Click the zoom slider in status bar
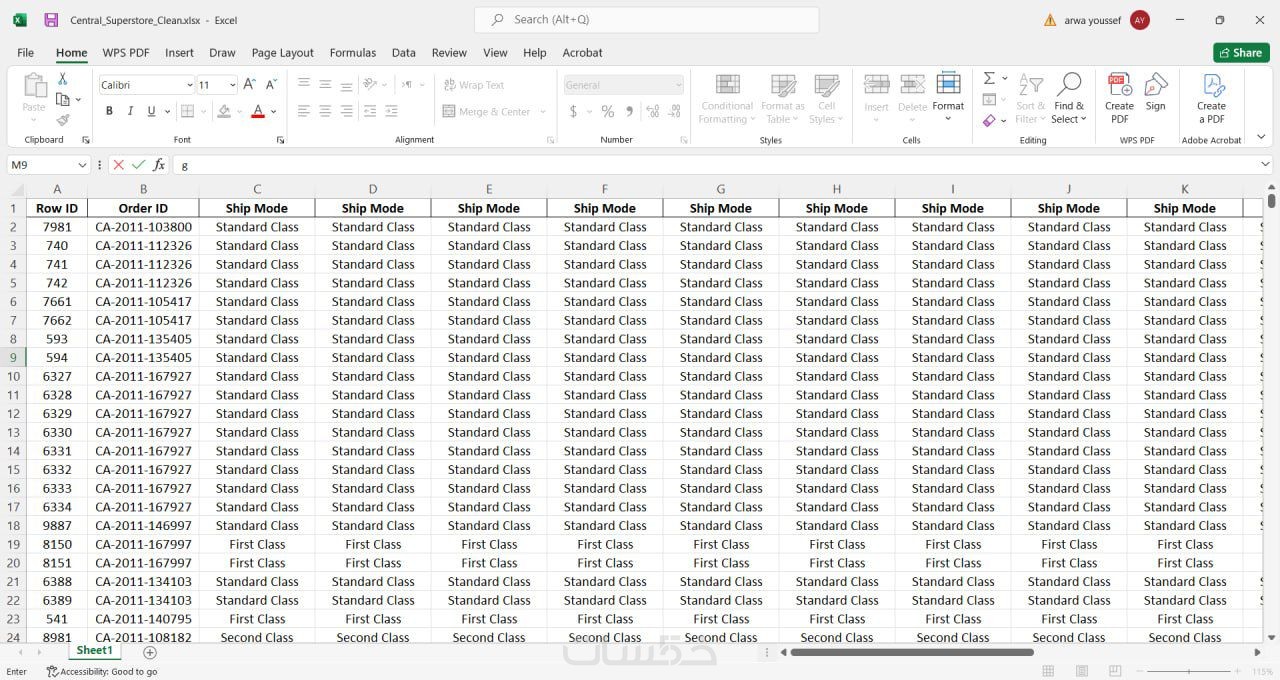This screenshot has height=680, width=1280. [1187, 671]
